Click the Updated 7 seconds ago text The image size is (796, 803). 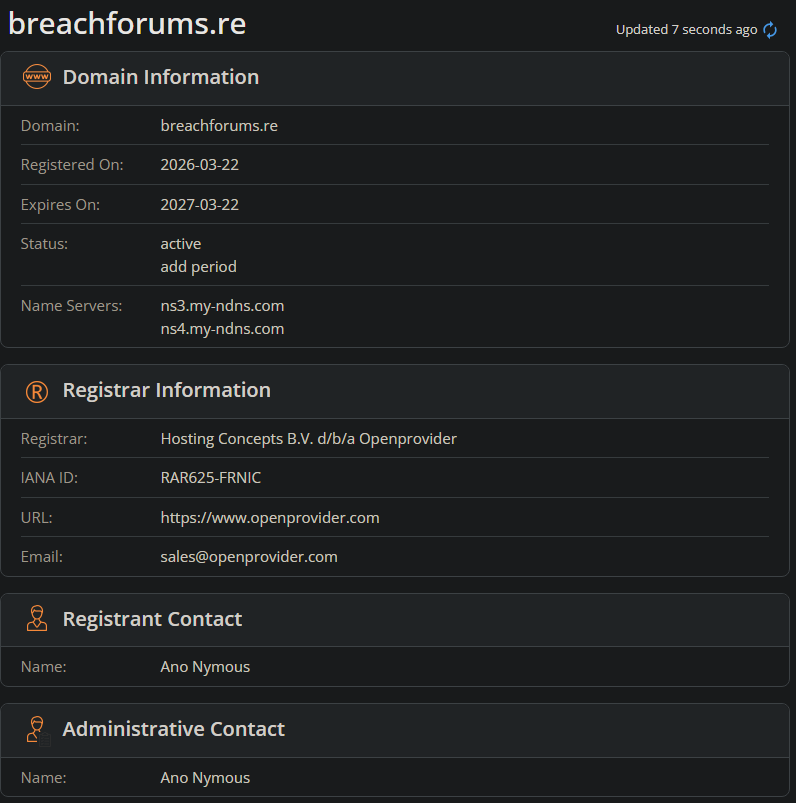coord(686,30)
